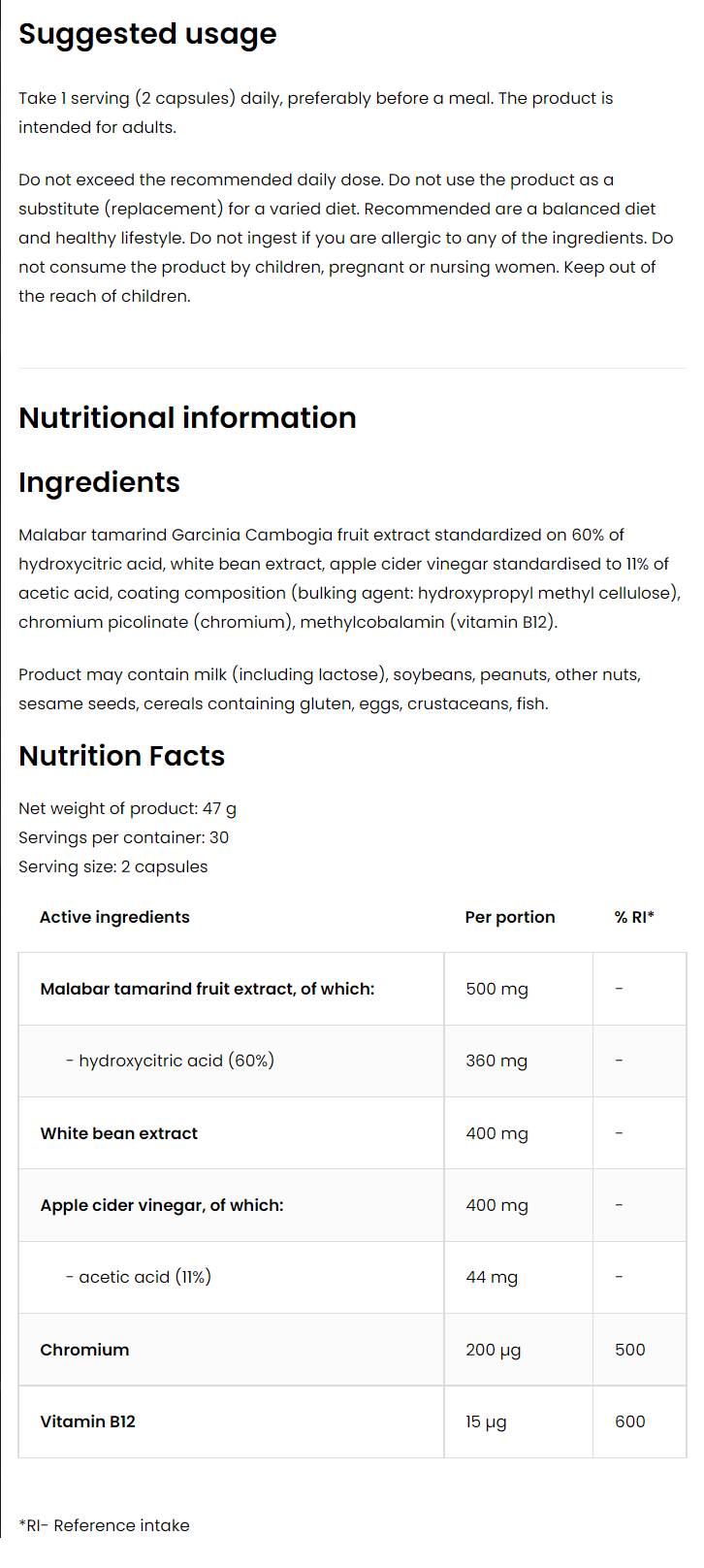Click the 200 µg chromium value
Viewport: 704px width, 1568px height.
[x=494, y=1350]
